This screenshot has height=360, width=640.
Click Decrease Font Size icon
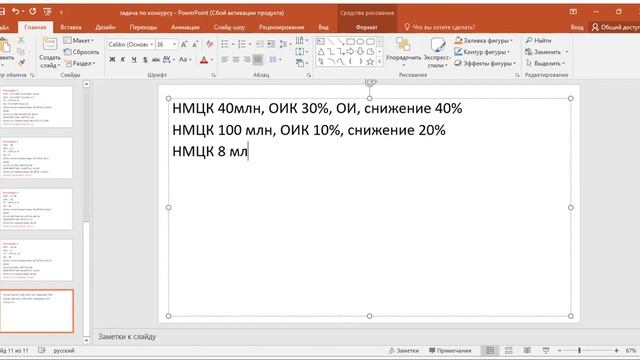[195, 44]
